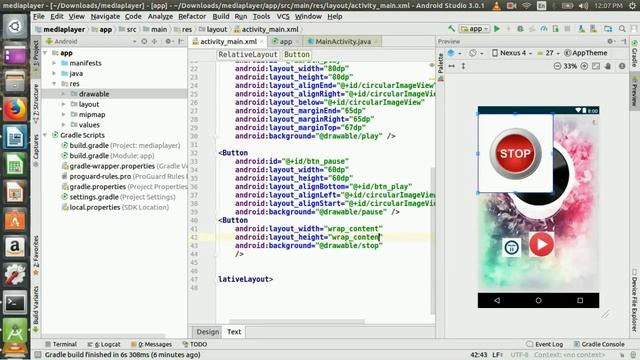Image resolution: width=640 pixels, height=360 pixels.
Task: Toggle the Structure side tool window
Action: coord(36,103)
